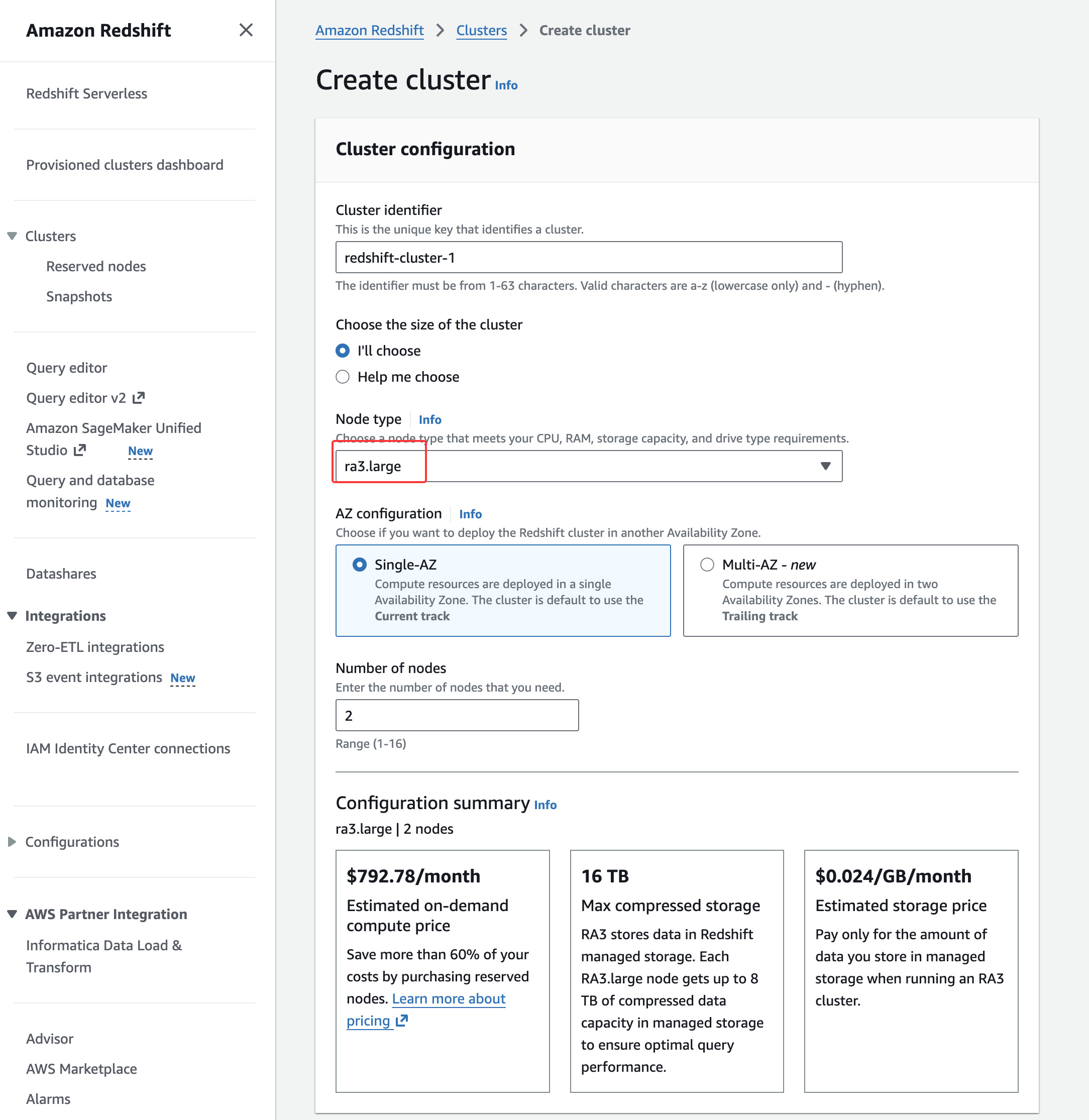Select the "Help me choose" radio option
The width and height of the screenshot is (1089, 1120).
(343, 377)
